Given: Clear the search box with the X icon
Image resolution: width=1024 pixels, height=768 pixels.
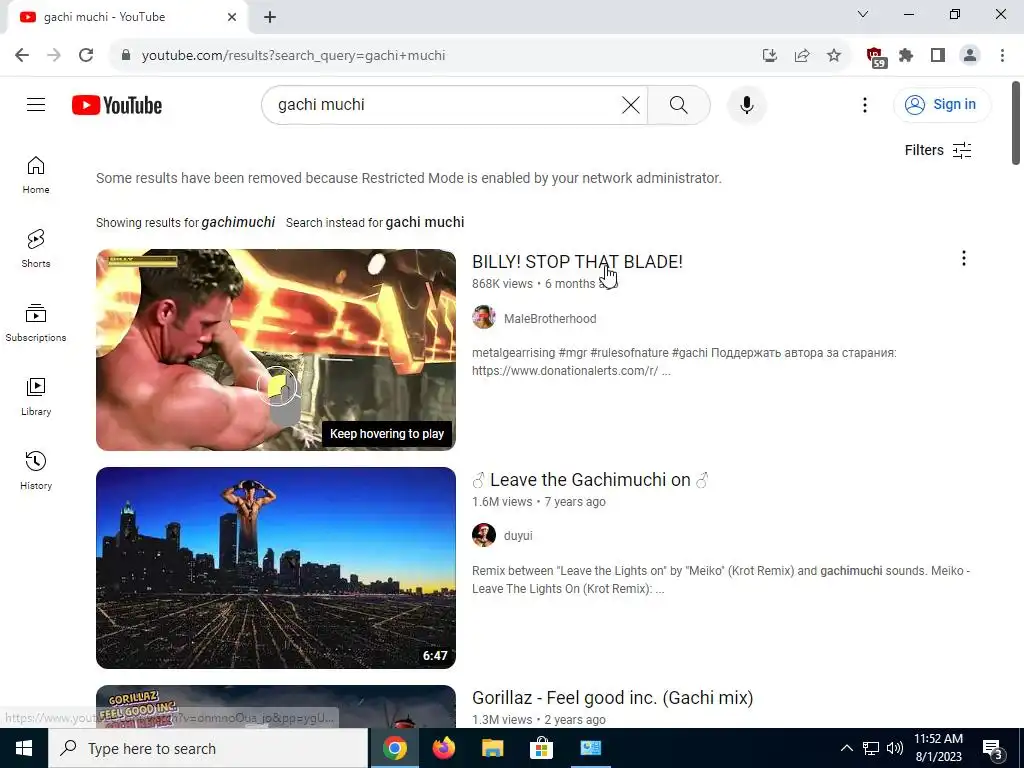Looking at the screenshot, I should point(630,104).
